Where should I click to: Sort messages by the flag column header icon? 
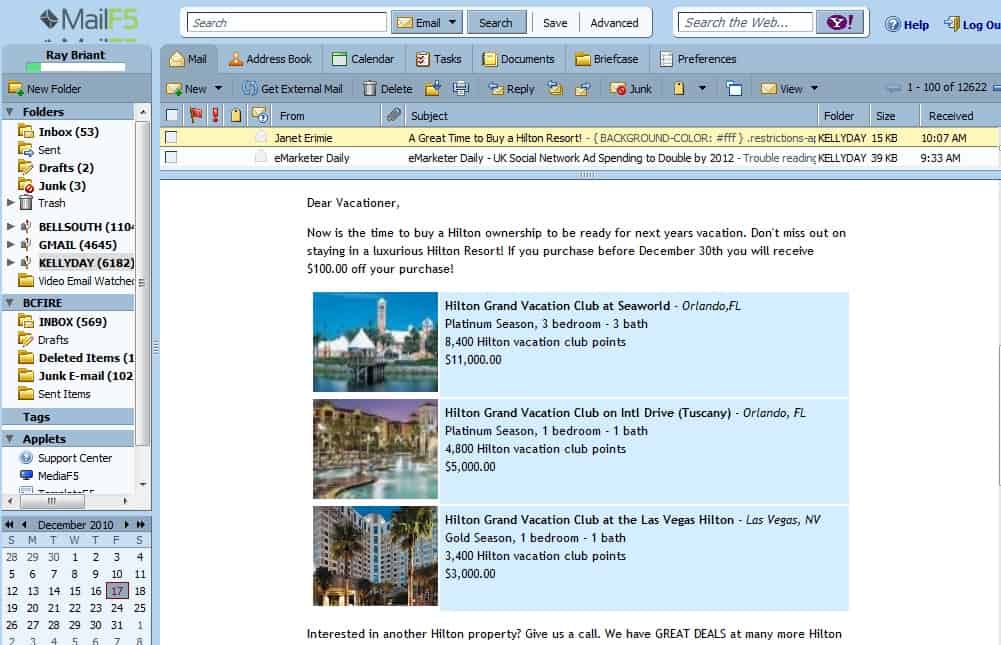click(x=195, y=115)
